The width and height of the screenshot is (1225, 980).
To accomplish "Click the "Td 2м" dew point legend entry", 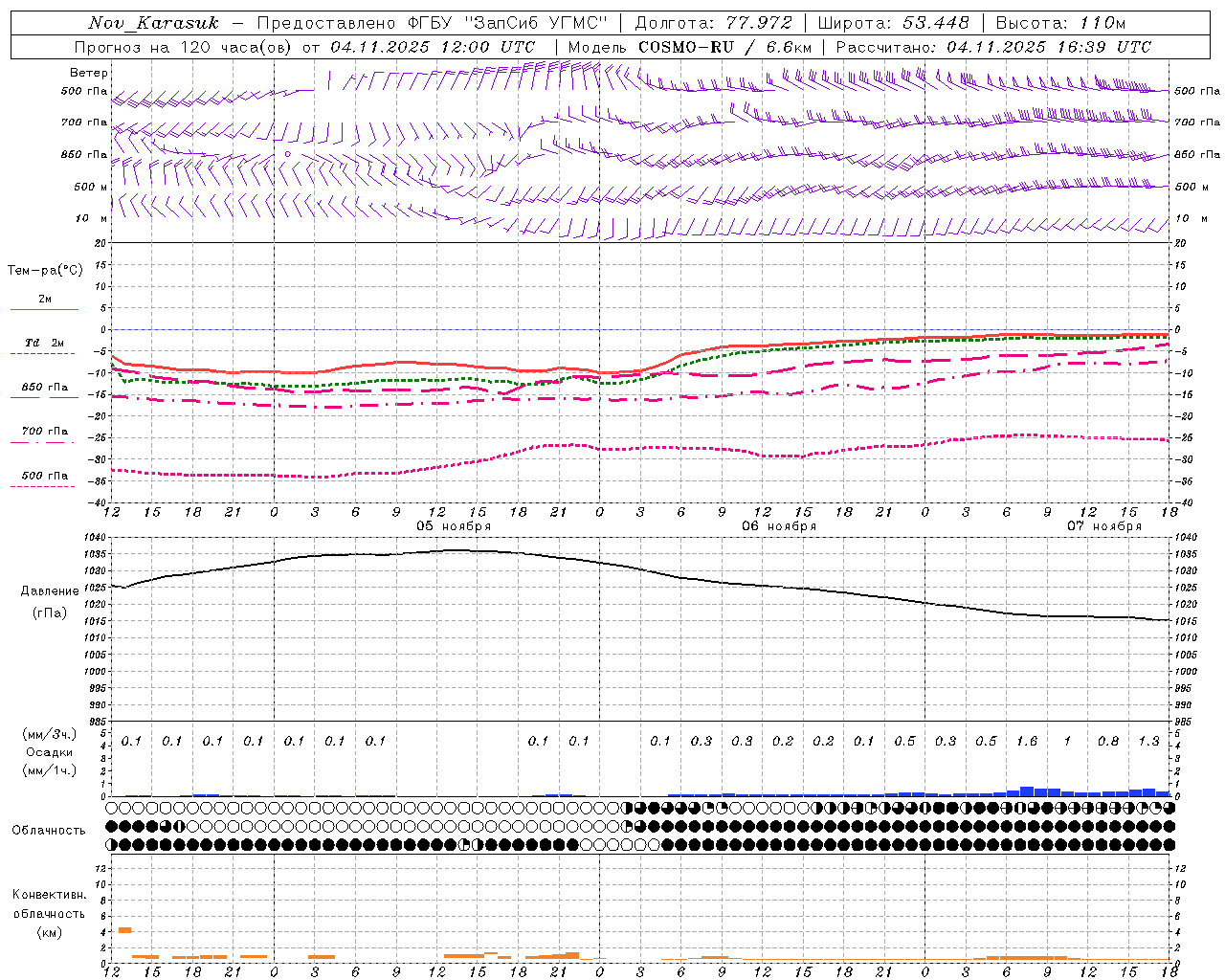I will pos(45,343).
